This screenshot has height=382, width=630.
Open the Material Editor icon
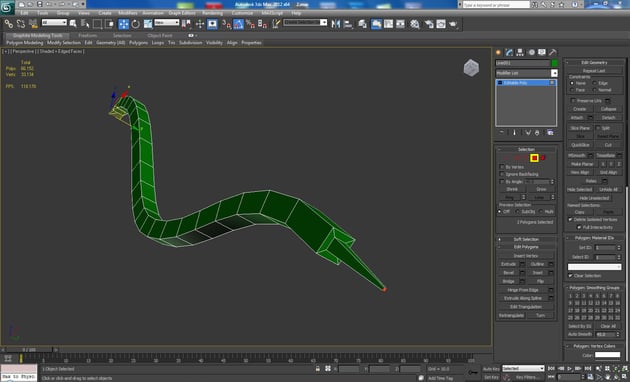pos(415,24)
